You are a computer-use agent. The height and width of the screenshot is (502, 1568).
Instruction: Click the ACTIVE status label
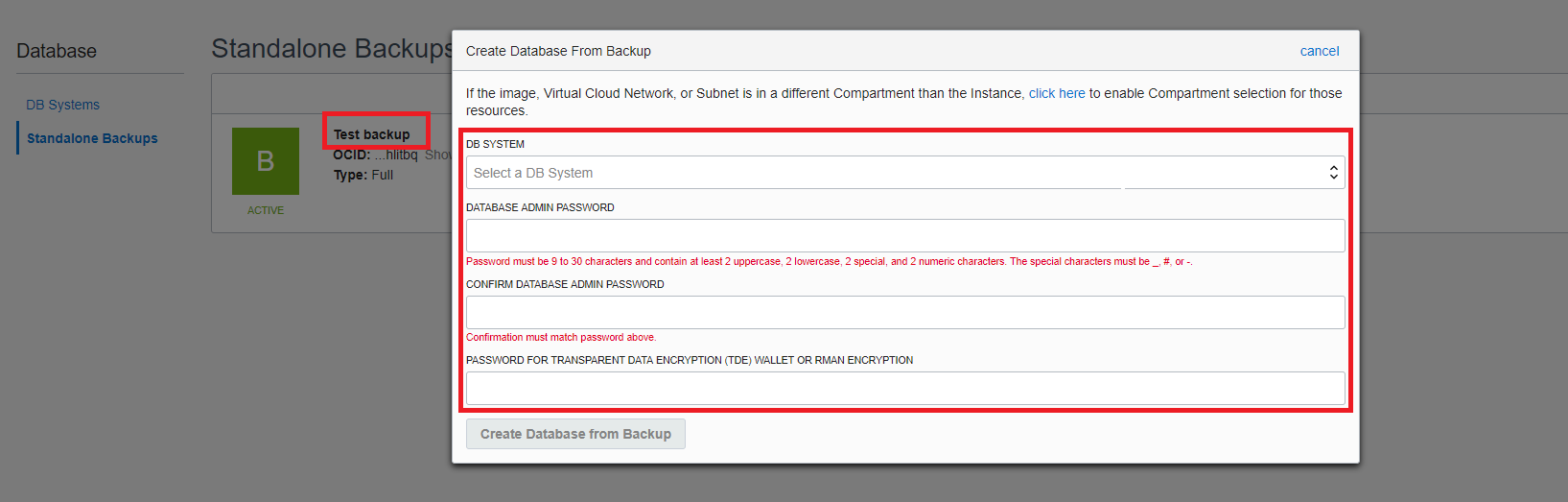(x=266, y=210)
